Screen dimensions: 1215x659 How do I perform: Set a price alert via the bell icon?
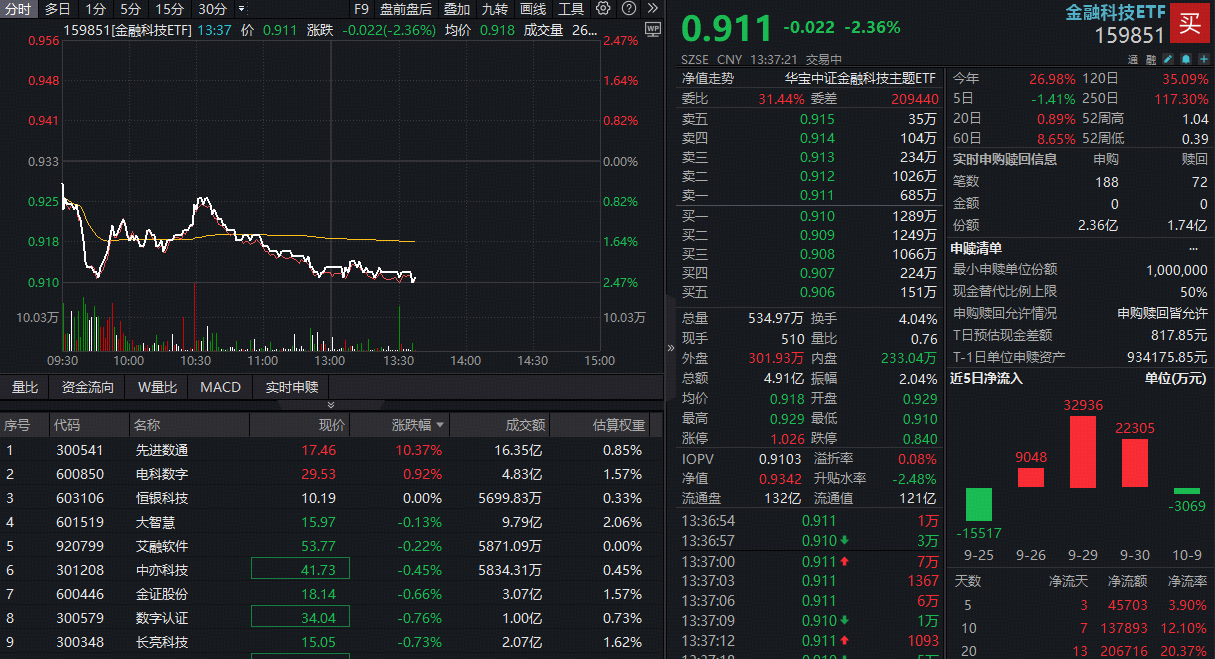click(1186, 60)
